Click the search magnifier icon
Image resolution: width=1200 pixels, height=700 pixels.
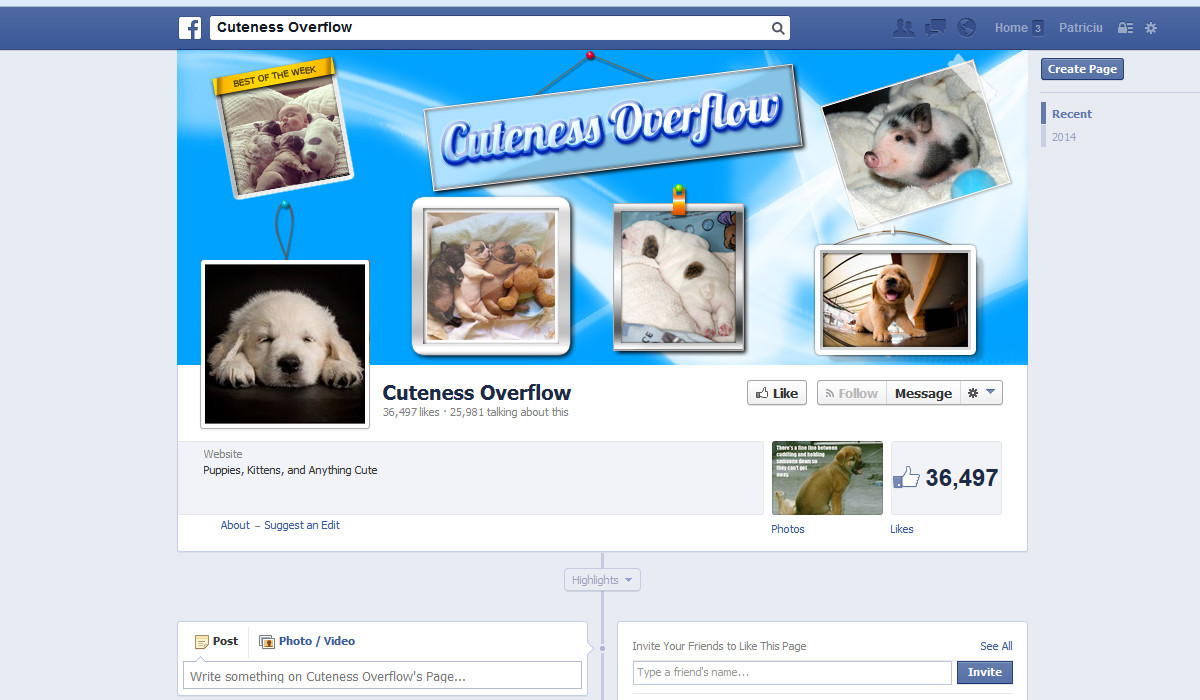coord(778,28)
